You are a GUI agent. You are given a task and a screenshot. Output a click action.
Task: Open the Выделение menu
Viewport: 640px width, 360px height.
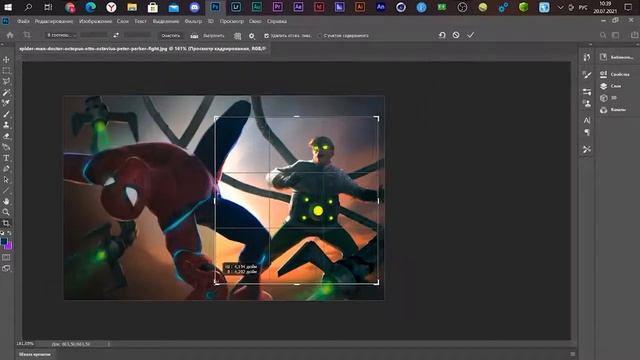click(166, 21)
